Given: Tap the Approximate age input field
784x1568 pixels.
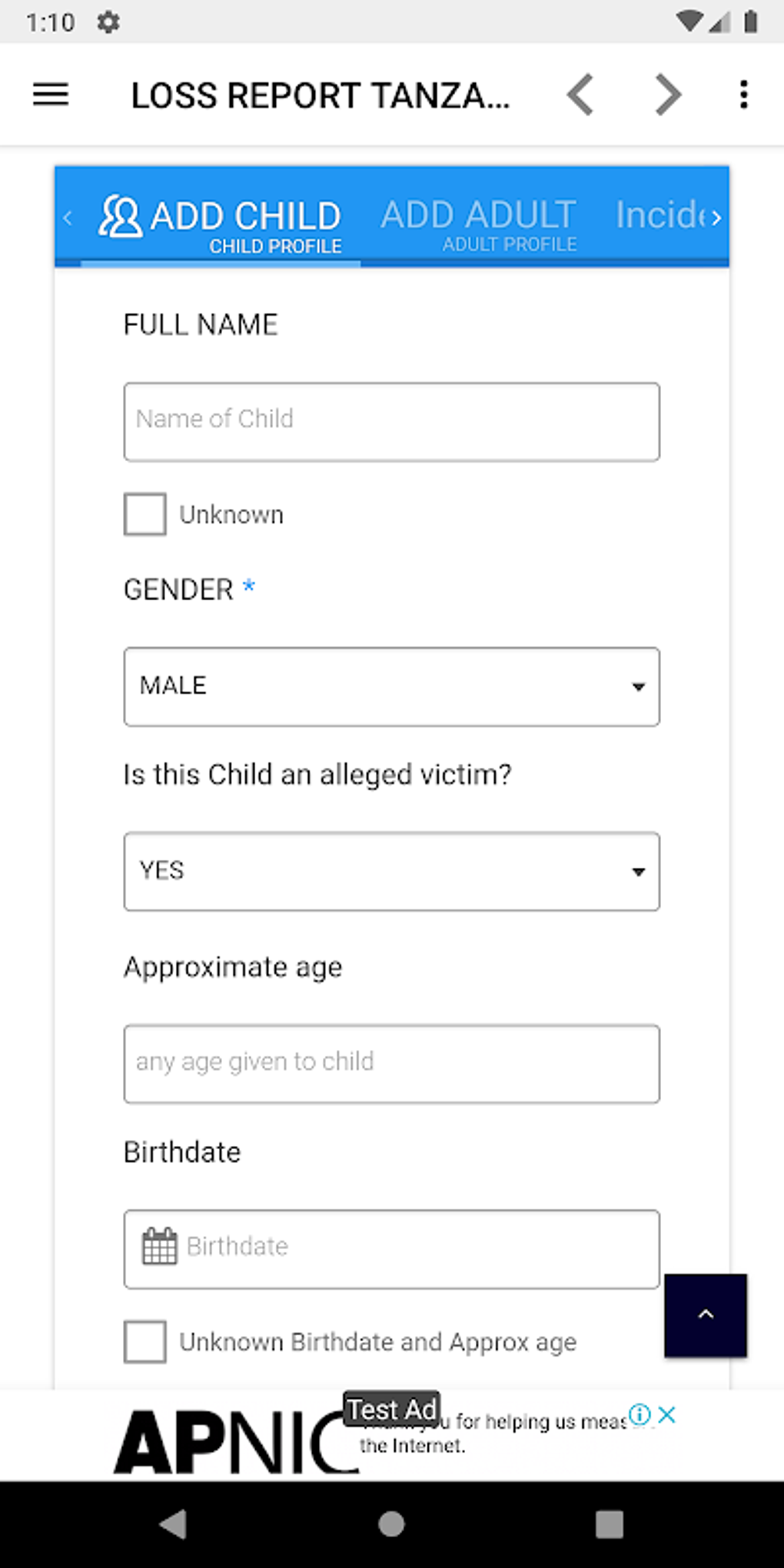Looking at the screenshot, I should [391, 1063].
